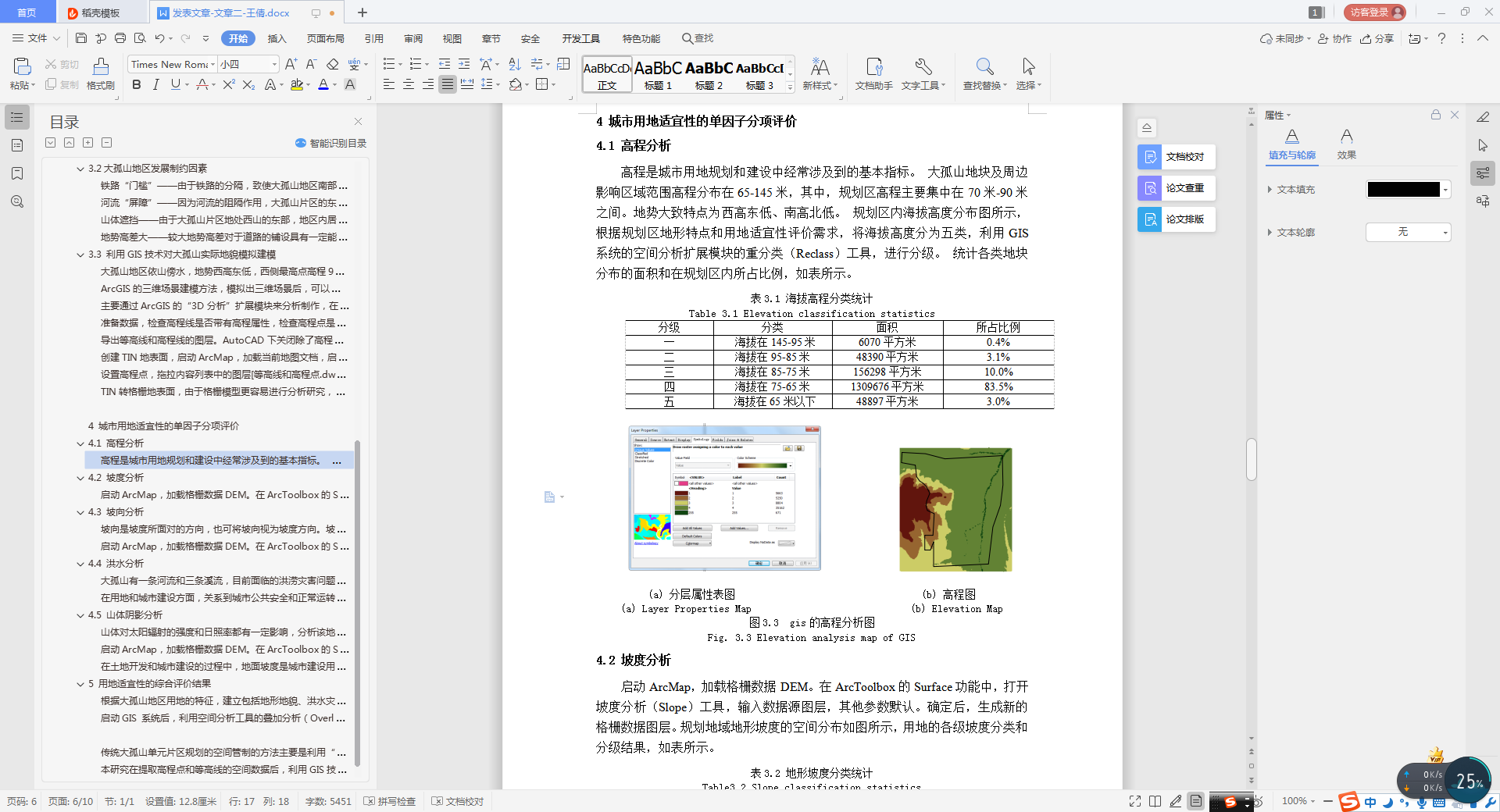Toggle Document Proofing in status bar
This screenshot has width=1500, height=812.
(x=458, y=801)
